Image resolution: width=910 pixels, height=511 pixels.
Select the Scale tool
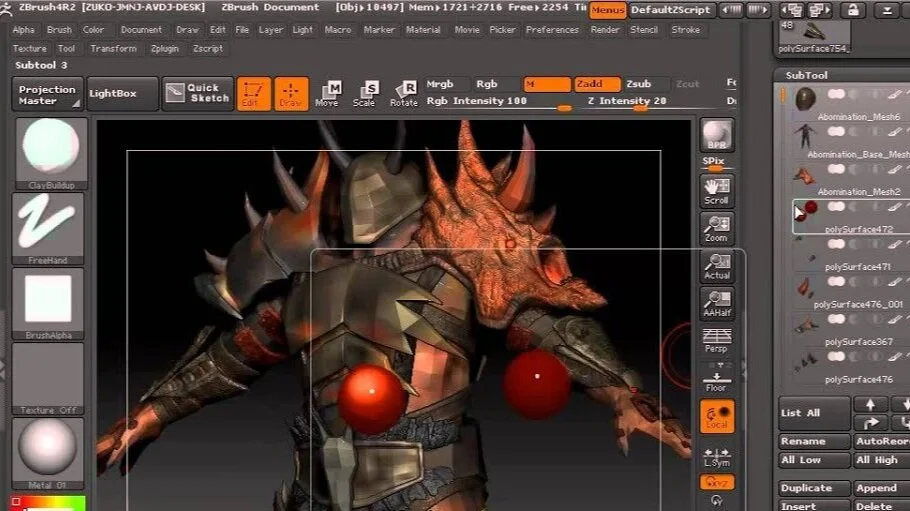pos(364,93)
